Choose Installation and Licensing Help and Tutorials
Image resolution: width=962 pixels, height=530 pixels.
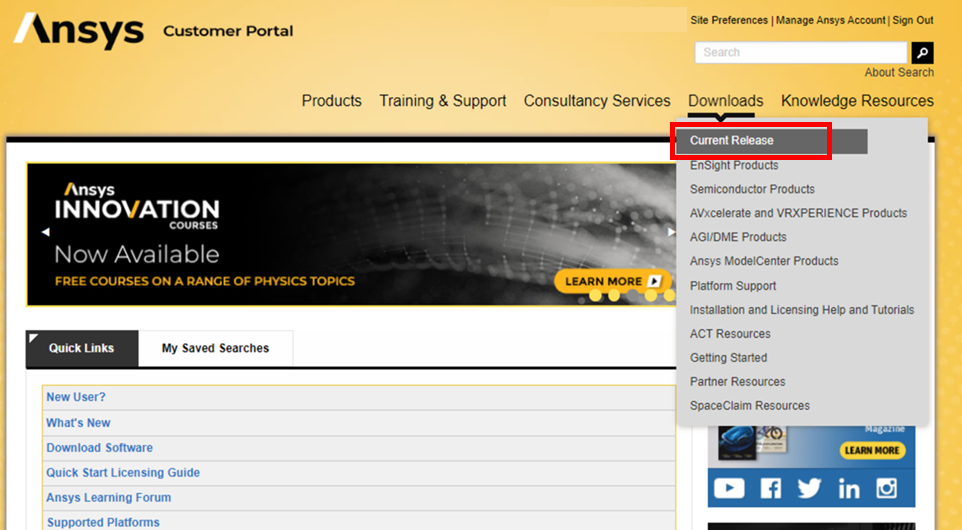801,310
